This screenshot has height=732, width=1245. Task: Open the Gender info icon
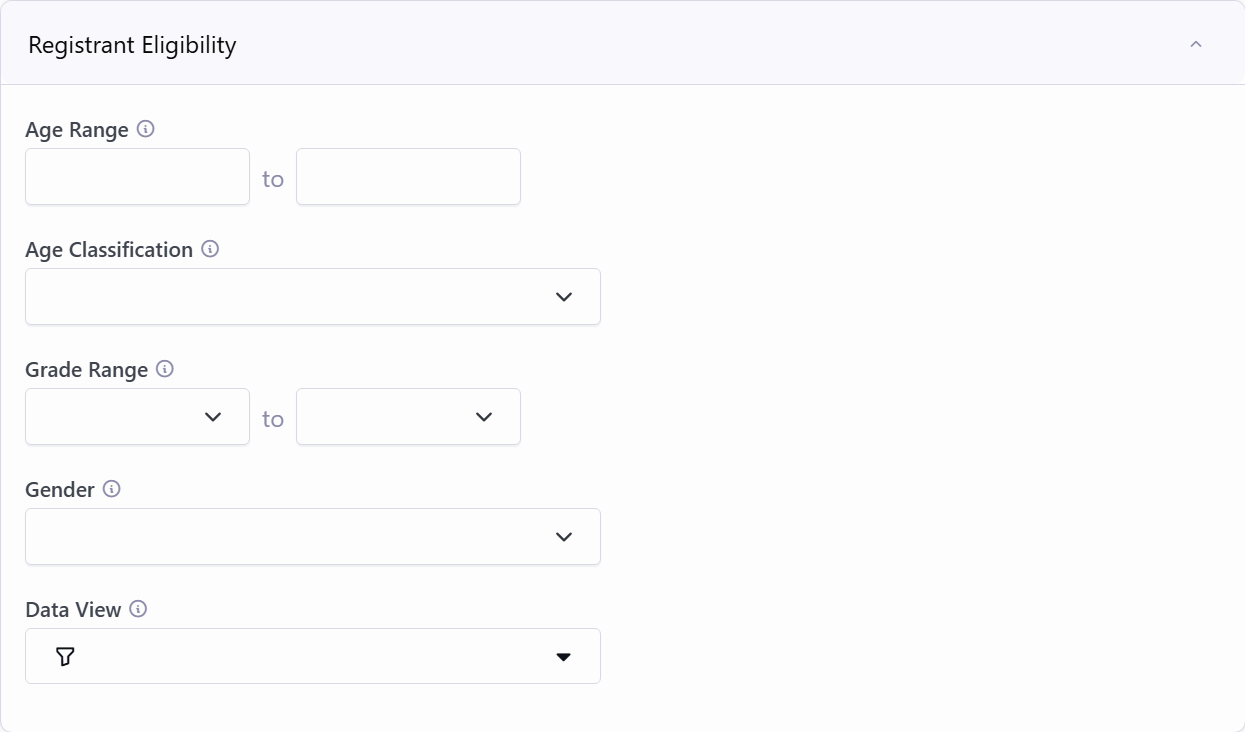point(112,489)
